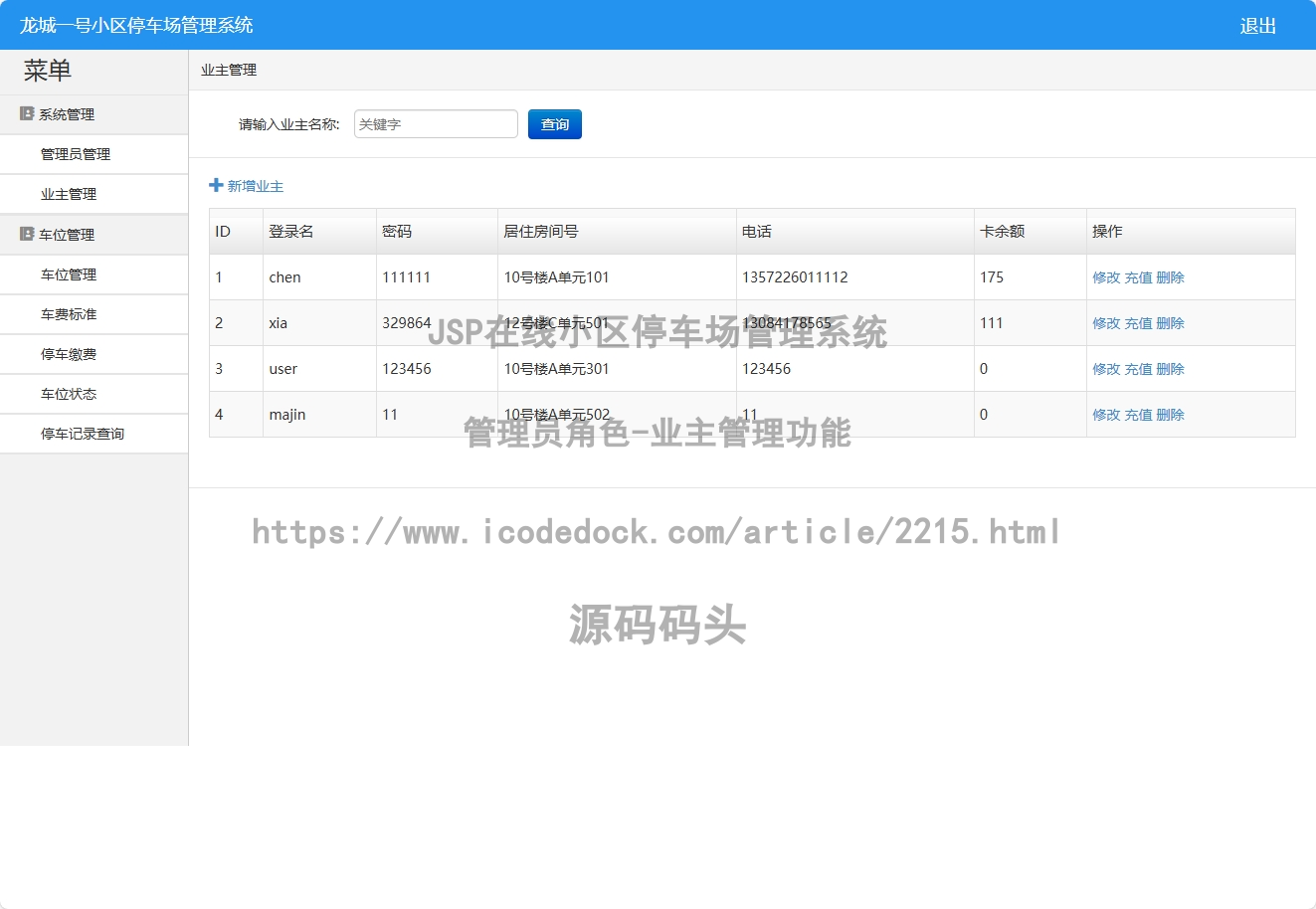Click the 系统管理 section icon

(27, 114)
